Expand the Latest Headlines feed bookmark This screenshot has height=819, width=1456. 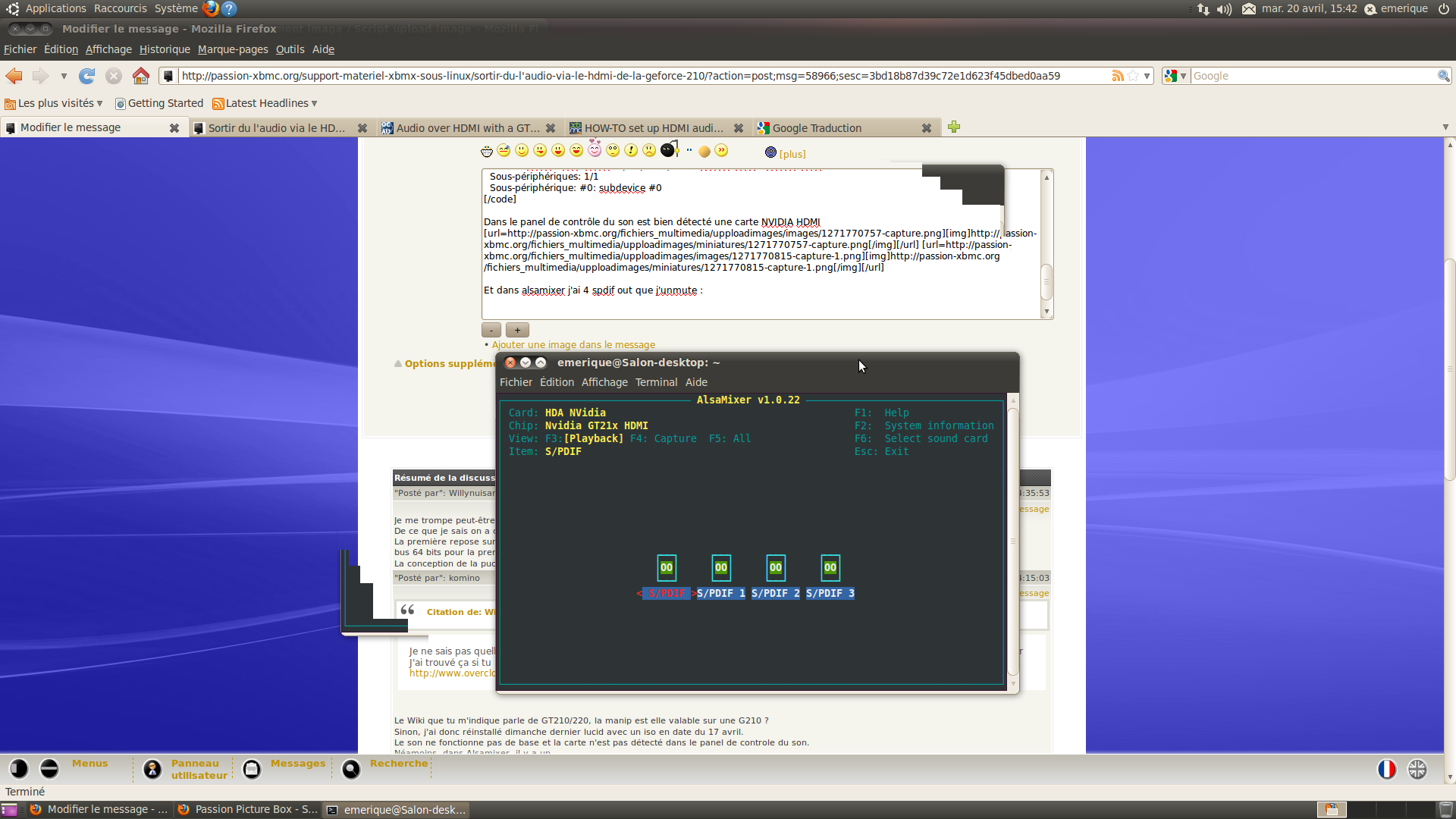(x=265, y=103)
